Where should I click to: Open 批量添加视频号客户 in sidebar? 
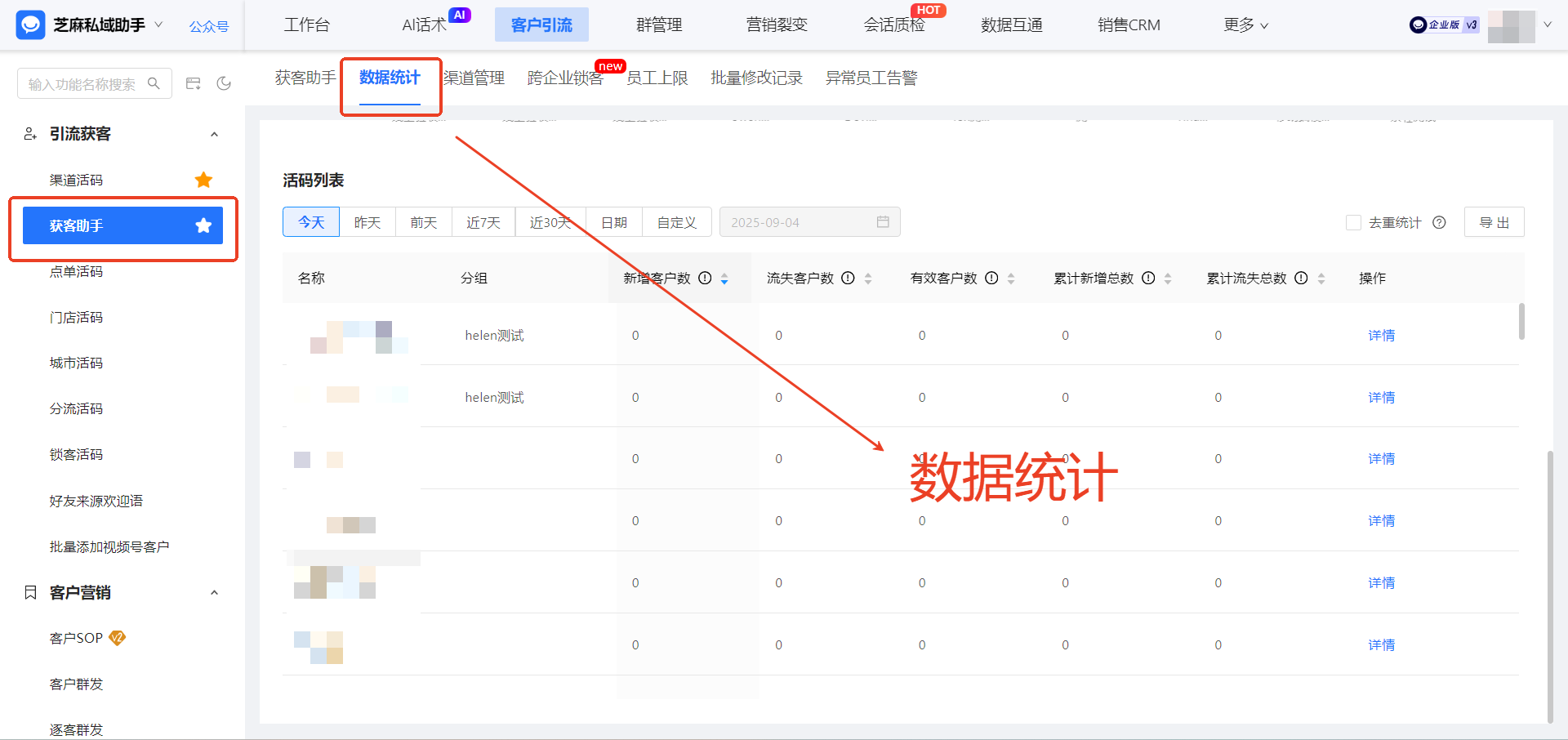[x=109, y=546]
